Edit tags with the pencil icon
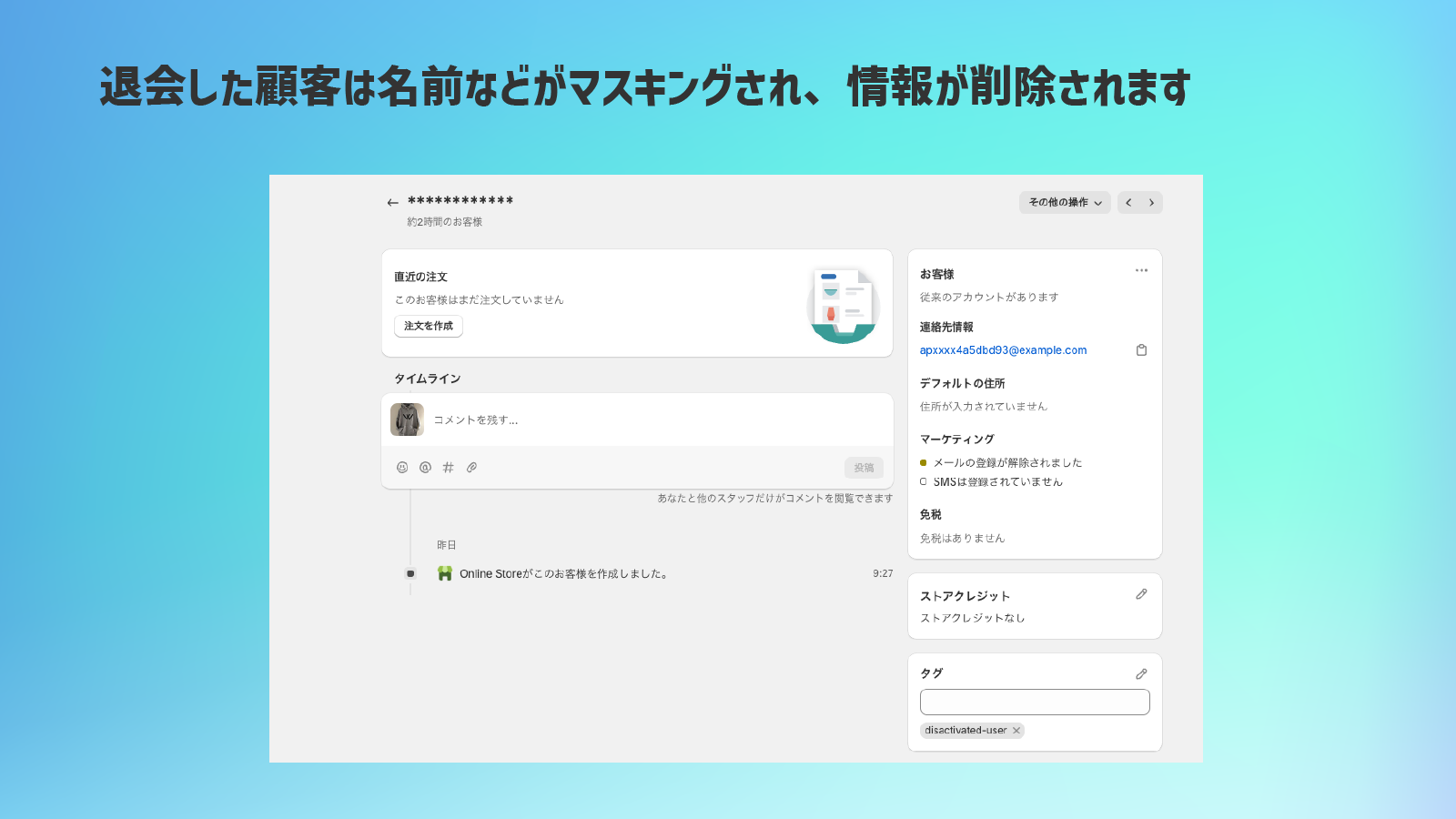This screenshot has width=1456, height=819. coord(1141,673)
